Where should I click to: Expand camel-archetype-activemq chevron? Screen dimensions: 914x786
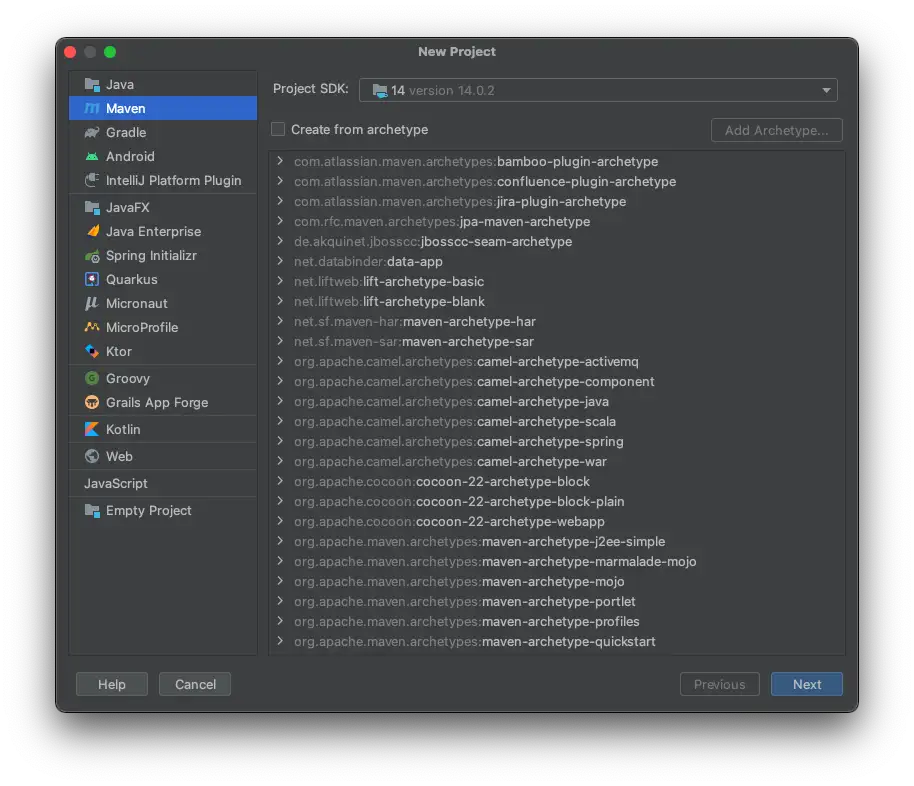coord(280,361)
